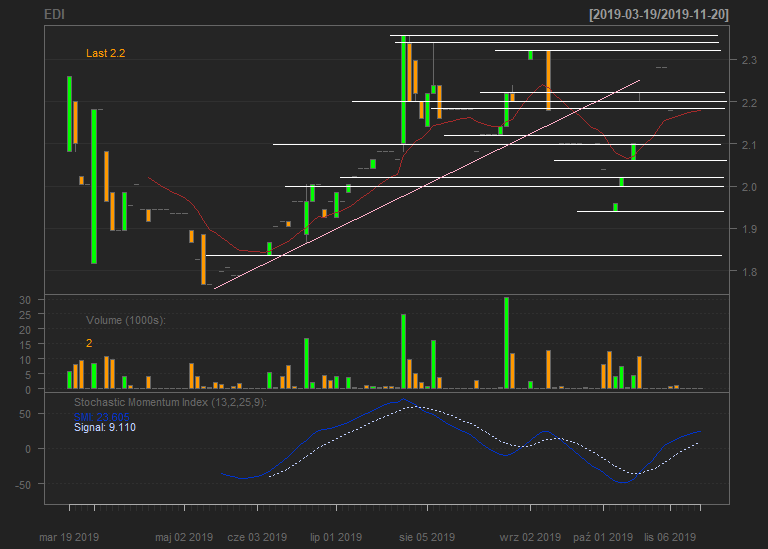Click the 50 SMI axis label
The image size is (768, 549).
25,414
